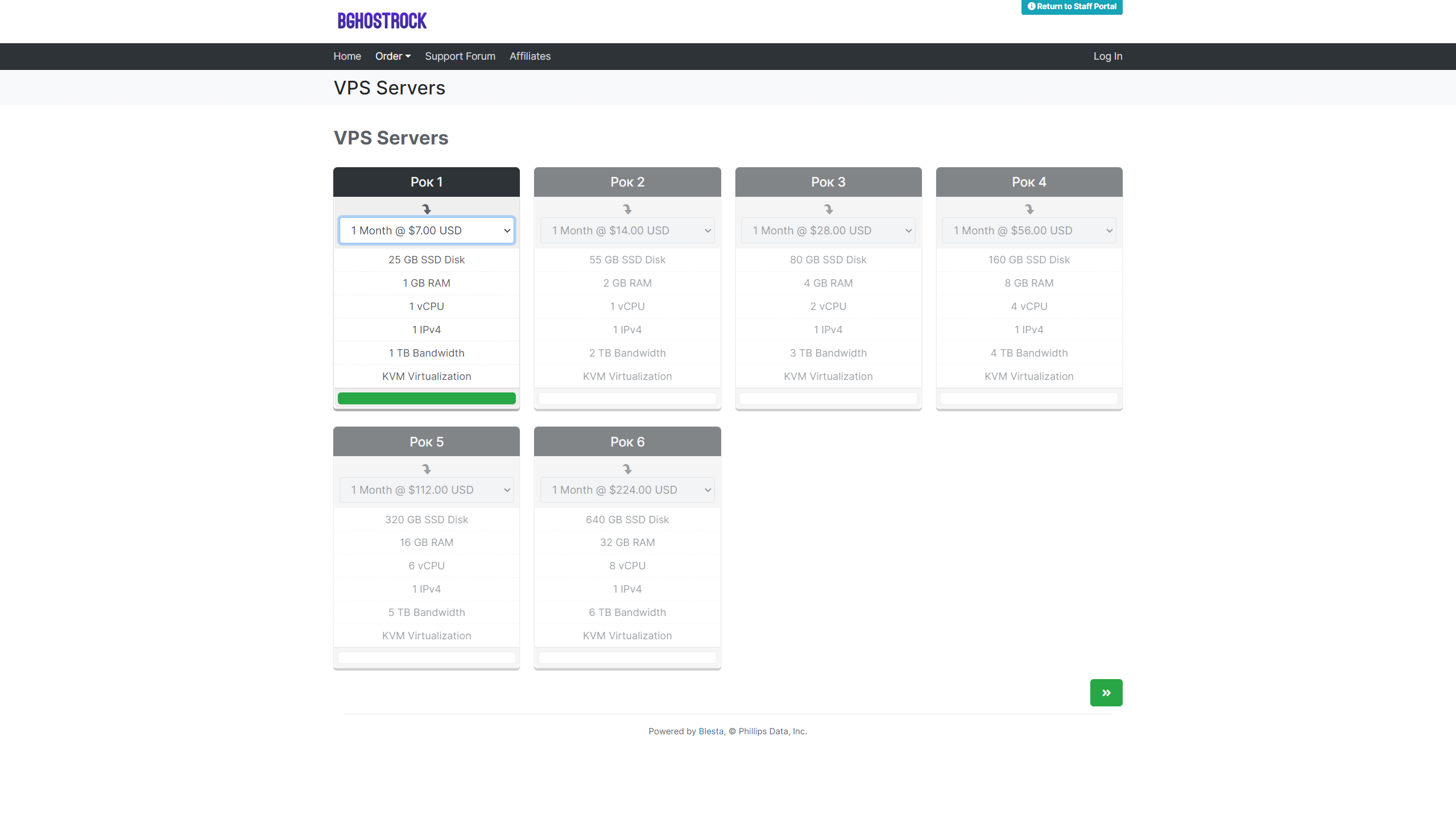This screenshot has width=1456, height=819.
Task: Click the arrow icon under Рок 5
Action: pyautogui.click(x=427, y=469)
